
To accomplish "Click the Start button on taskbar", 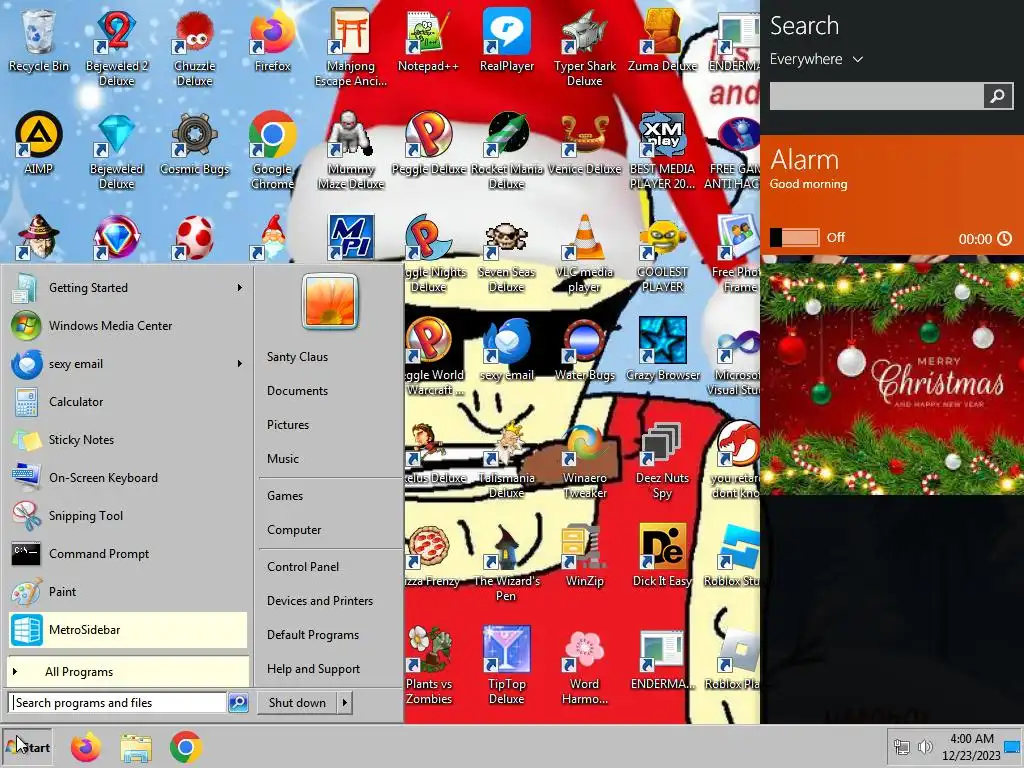I will [27, 747].
